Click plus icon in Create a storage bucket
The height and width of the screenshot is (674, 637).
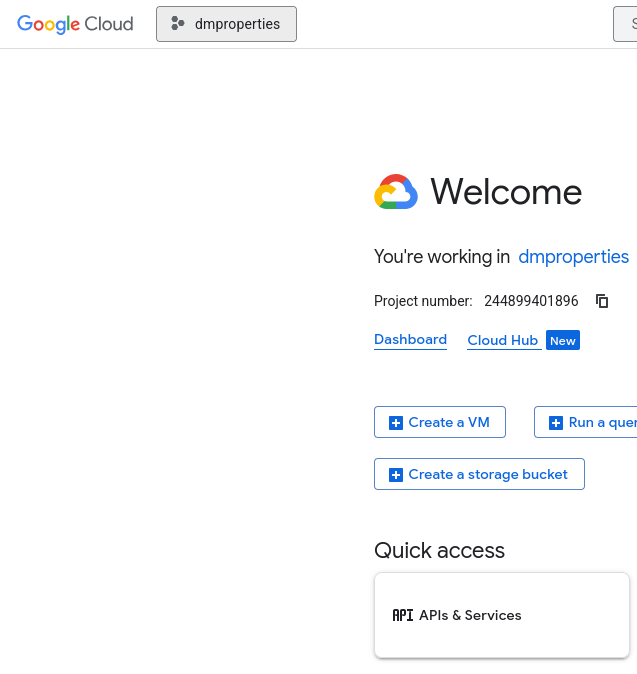[396, 475]
